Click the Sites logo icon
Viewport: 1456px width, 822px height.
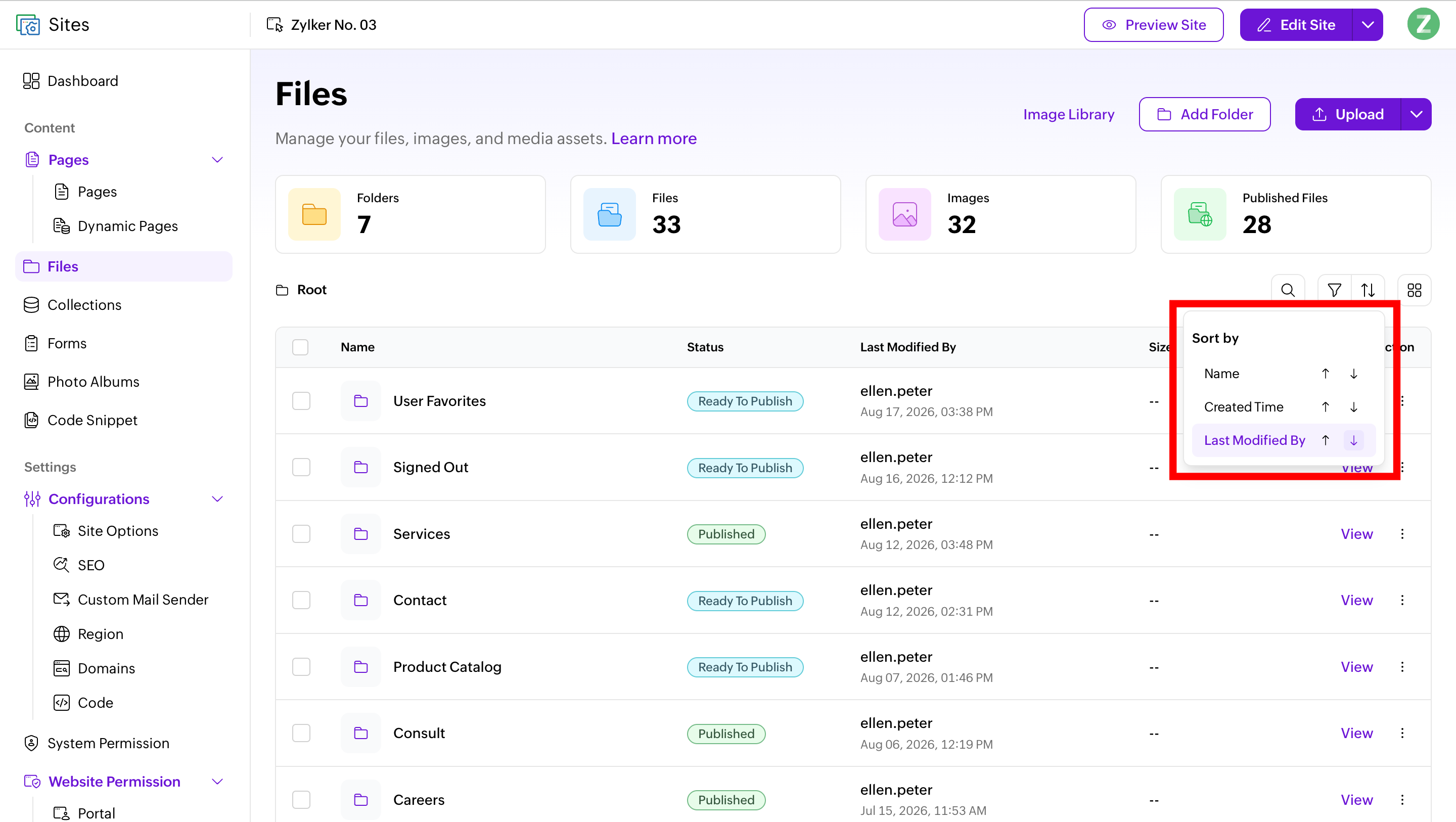point(28,24)
